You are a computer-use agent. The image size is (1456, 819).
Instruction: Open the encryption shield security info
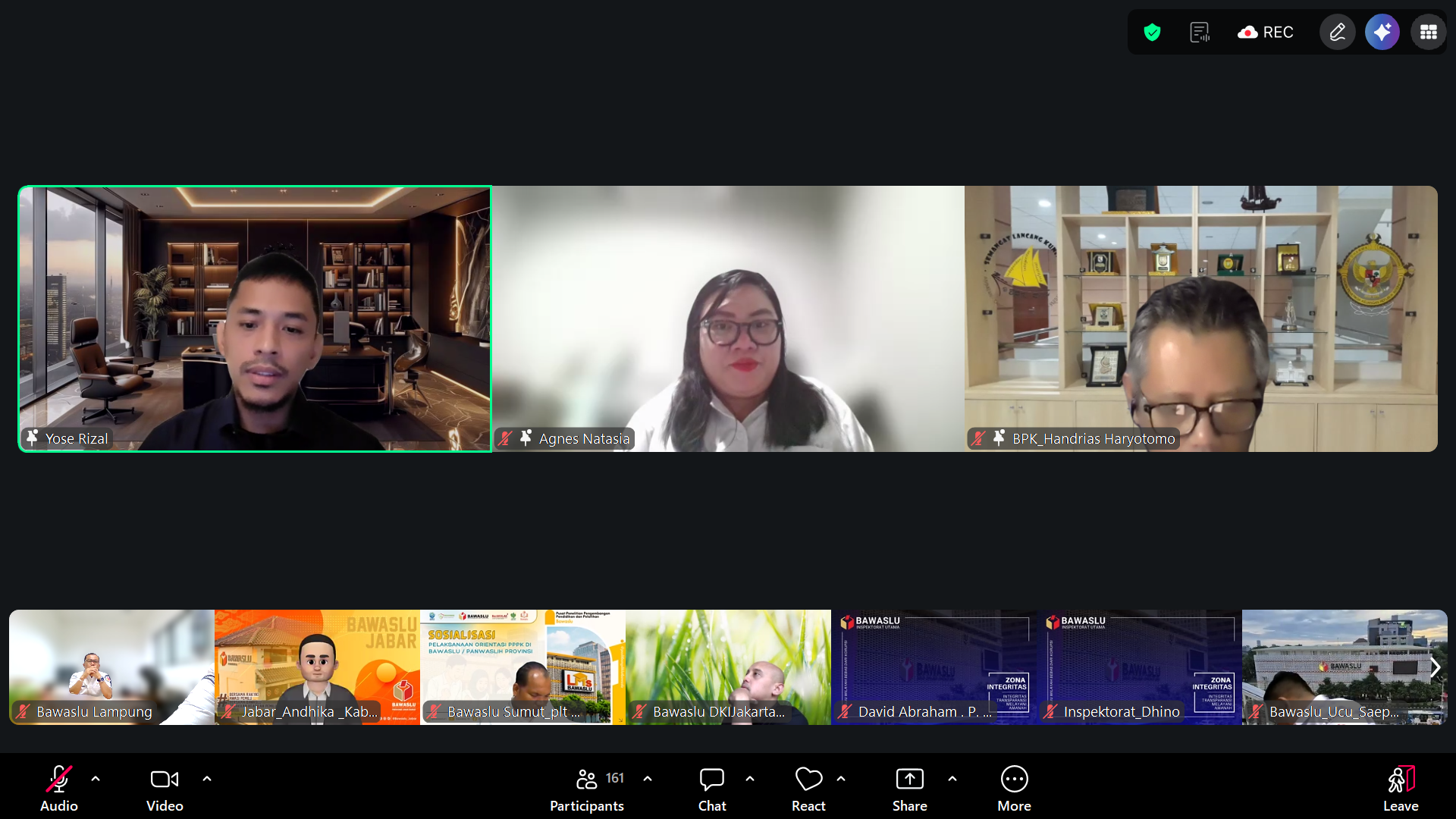tap(1152, 32)
